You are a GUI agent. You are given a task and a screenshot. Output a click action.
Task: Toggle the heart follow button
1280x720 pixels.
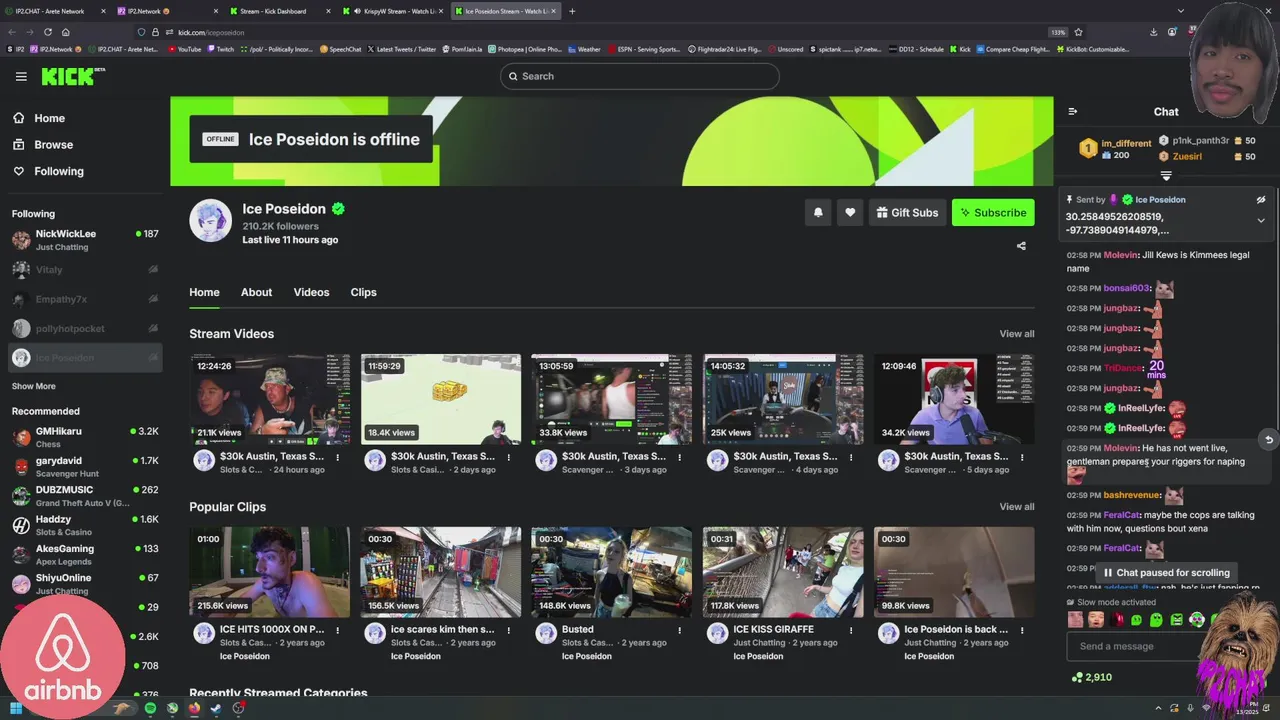[x=850, y=212]
